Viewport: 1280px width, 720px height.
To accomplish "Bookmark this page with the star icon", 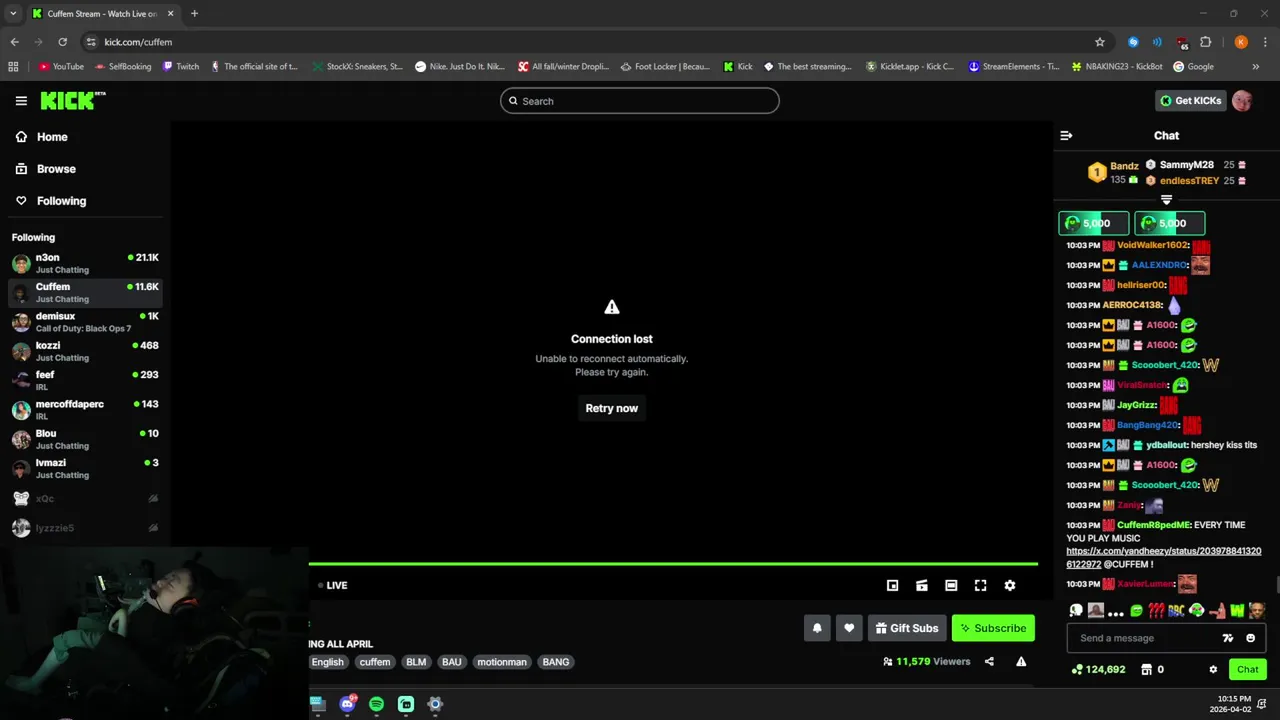I will pyautogui.click(x=1100, y=42).
